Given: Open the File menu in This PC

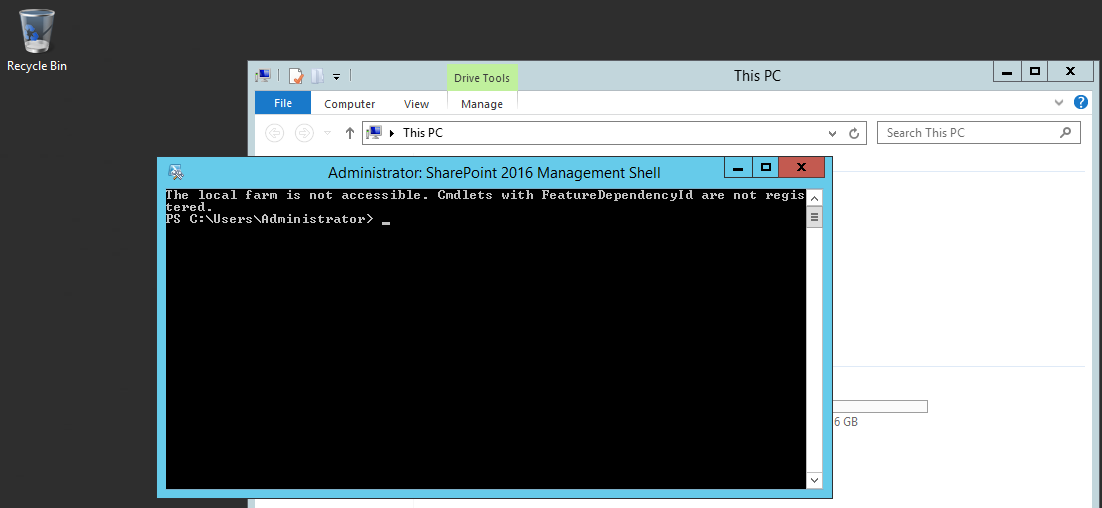Looking at the screenshot, I should click(283, 103).
